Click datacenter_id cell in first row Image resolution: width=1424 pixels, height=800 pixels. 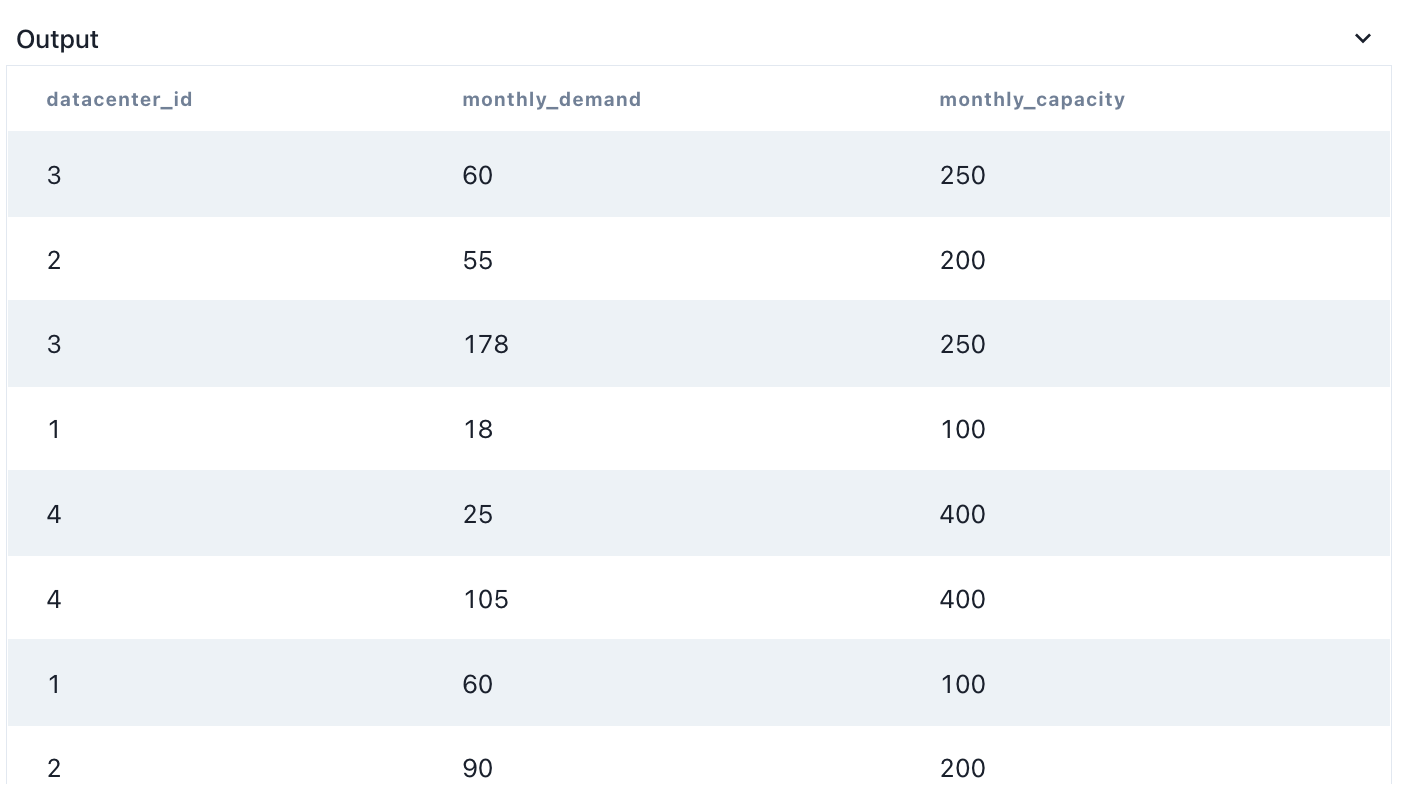coord(54,175)
